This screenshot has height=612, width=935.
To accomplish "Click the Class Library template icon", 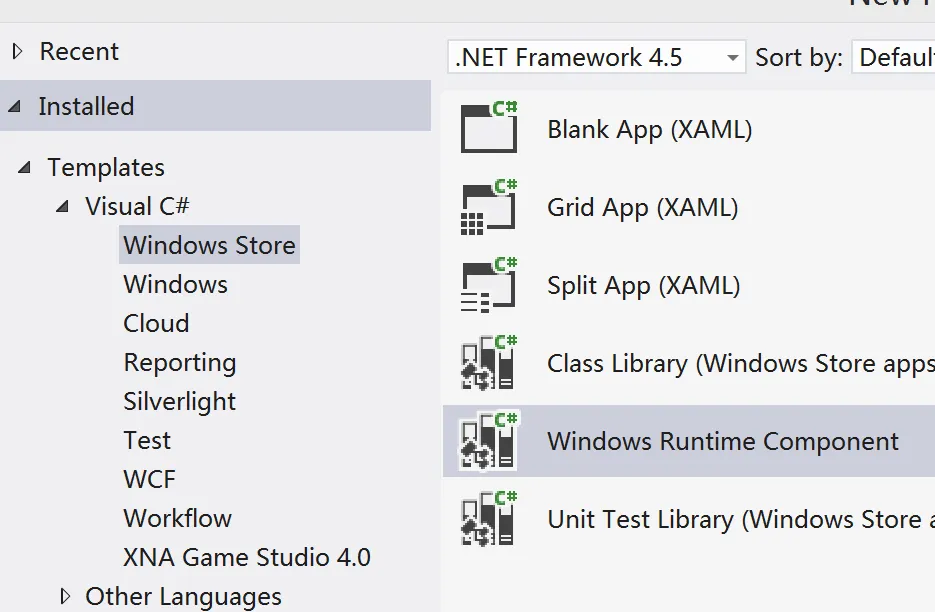I will point(488,362).
